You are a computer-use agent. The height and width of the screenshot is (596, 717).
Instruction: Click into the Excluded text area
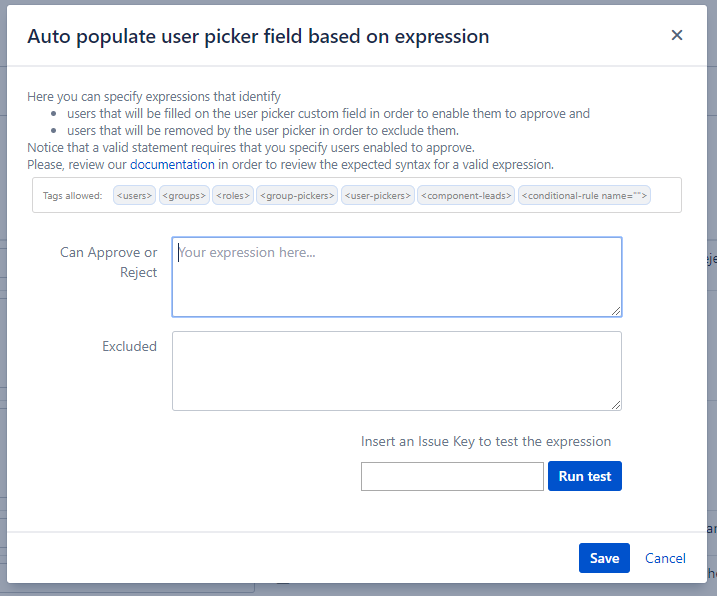(396, 371)
